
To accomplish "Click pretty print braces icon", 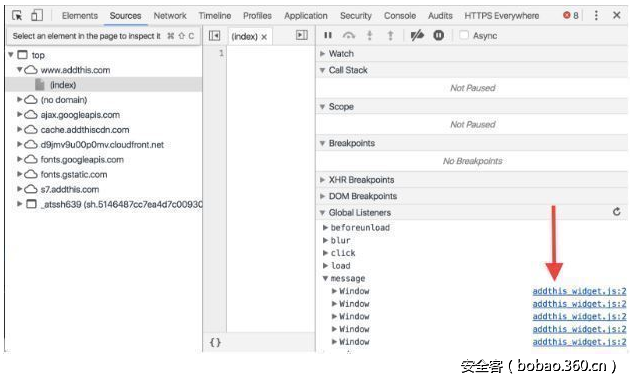I will pyautogui.click(x=215, y=343).
